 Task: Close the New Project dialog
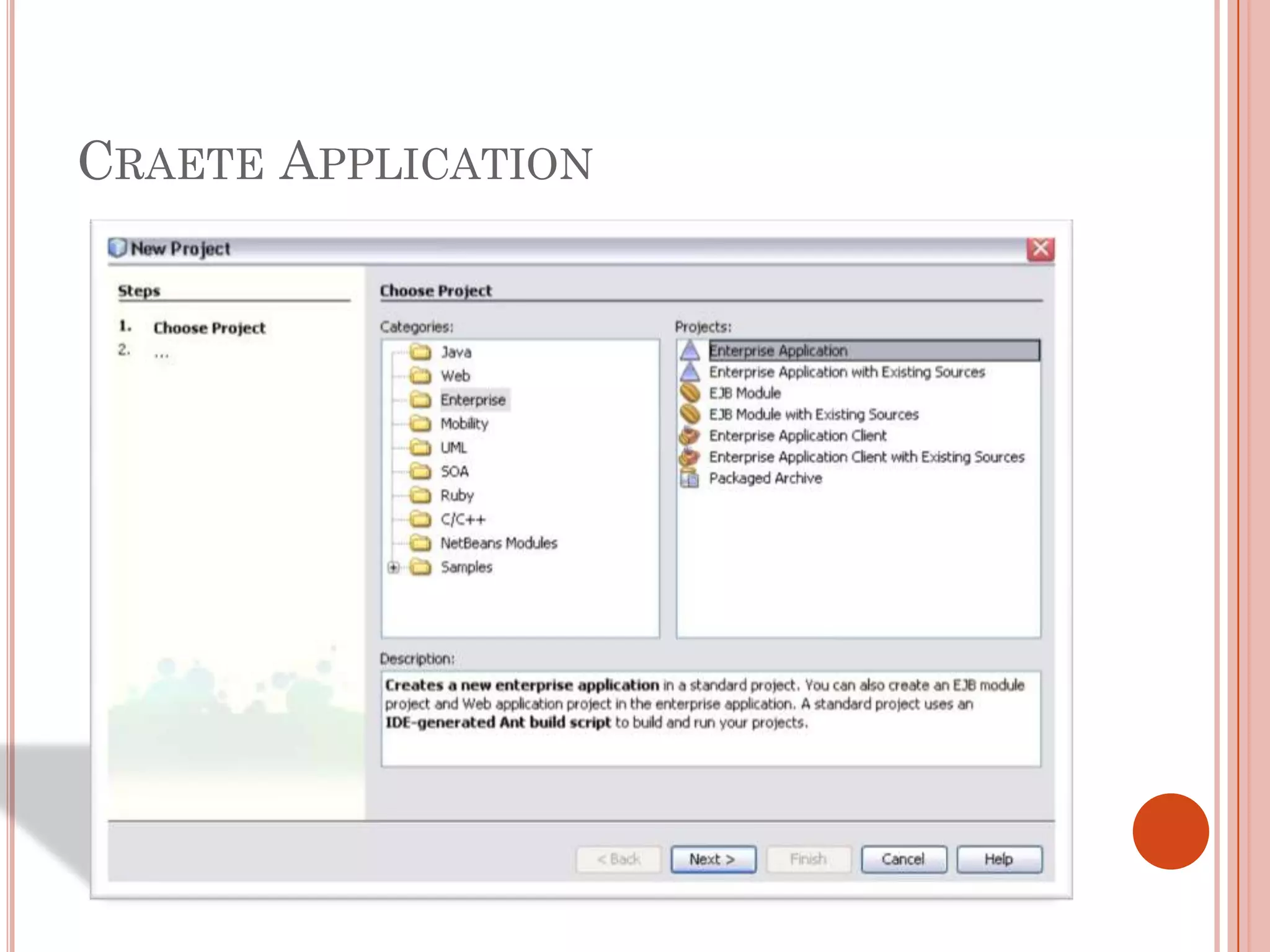click(1041, 249)
